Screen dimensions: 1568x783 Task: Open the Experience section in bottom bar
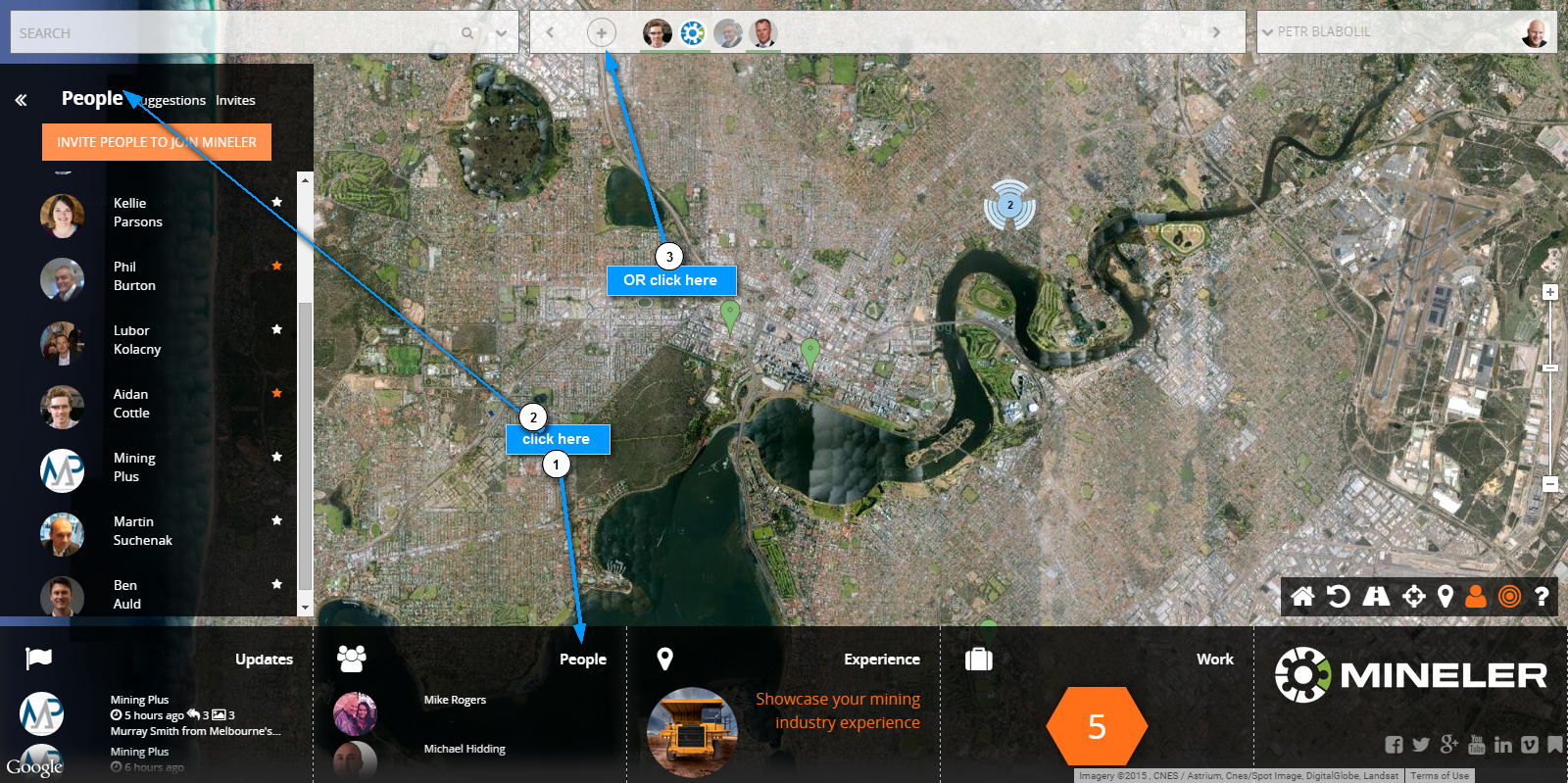tap(881, 660)
